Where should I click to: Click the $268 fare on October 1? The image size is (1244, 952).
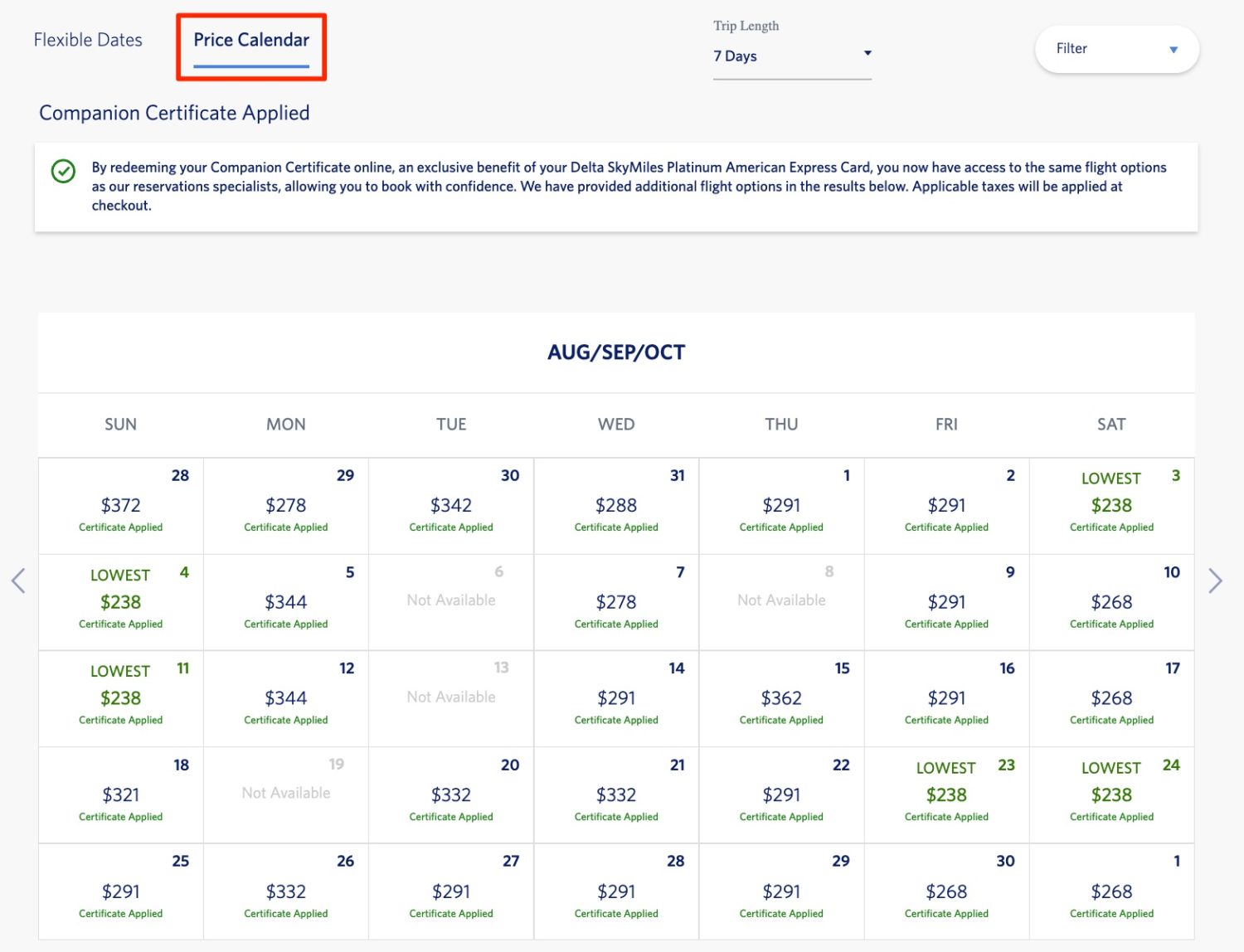coord(1111,891)
